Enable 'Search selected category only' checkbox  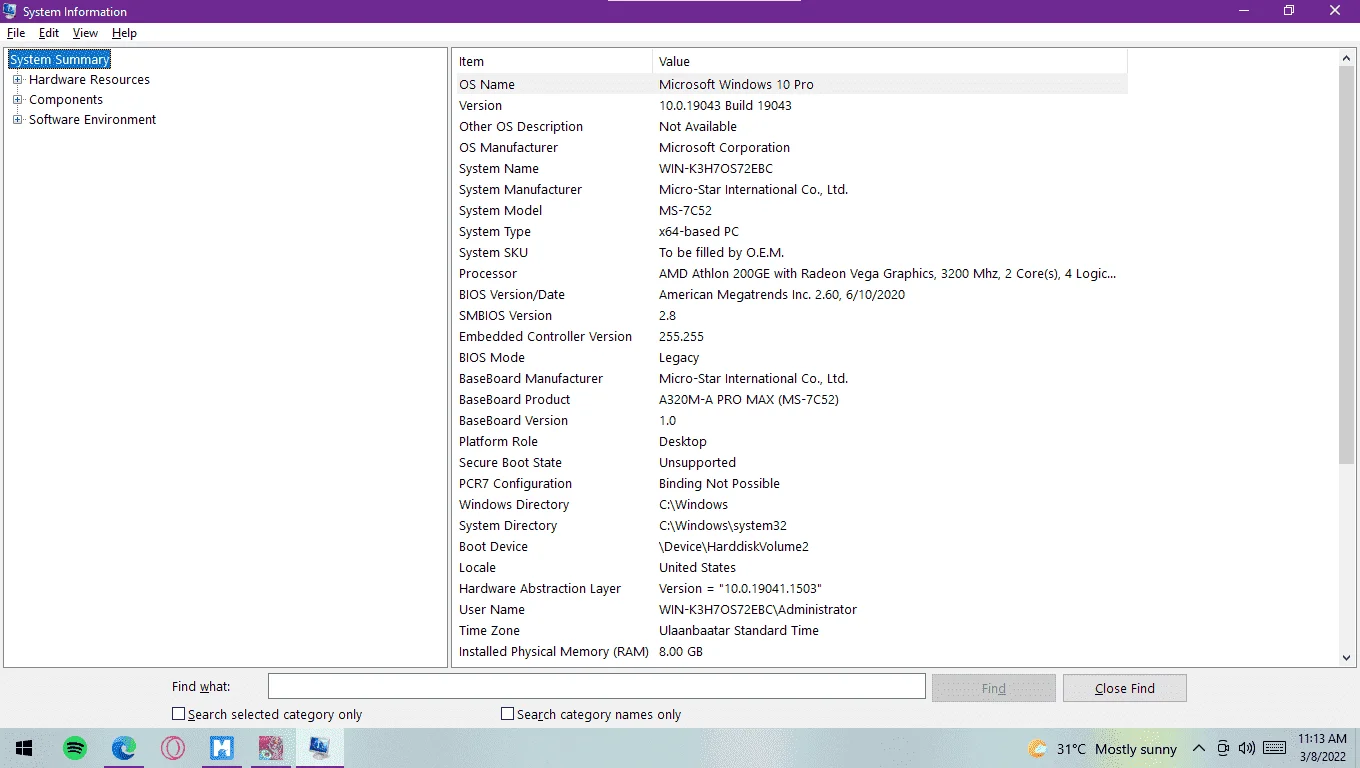coord(179,714)
